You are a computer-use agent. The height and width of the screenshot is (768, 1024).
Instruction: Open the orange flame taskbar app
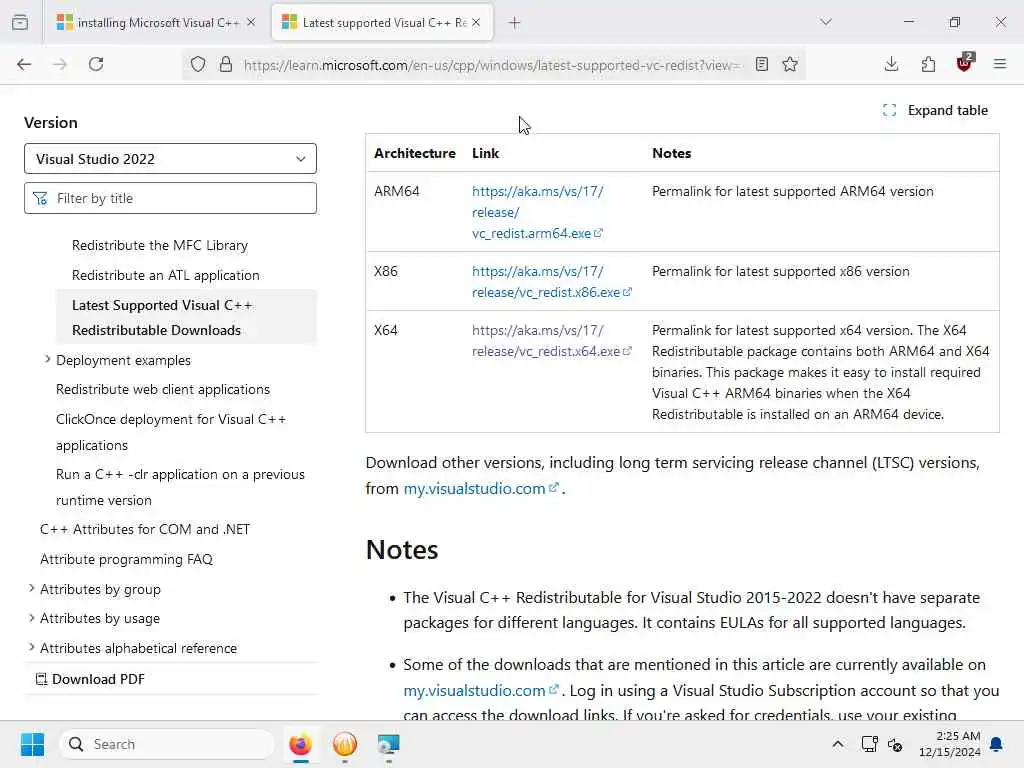point(345,744)
